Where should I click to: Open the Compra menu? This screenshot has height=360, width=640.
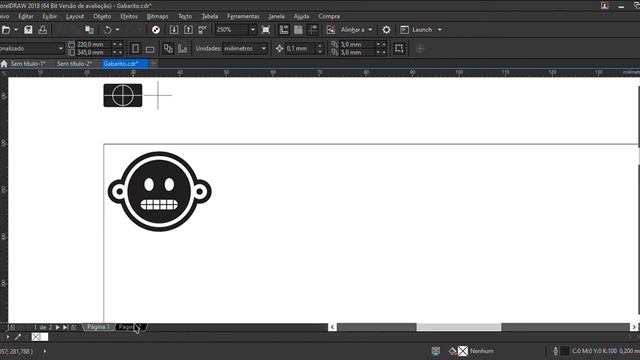pyautogui.click(x=329, y=16)
